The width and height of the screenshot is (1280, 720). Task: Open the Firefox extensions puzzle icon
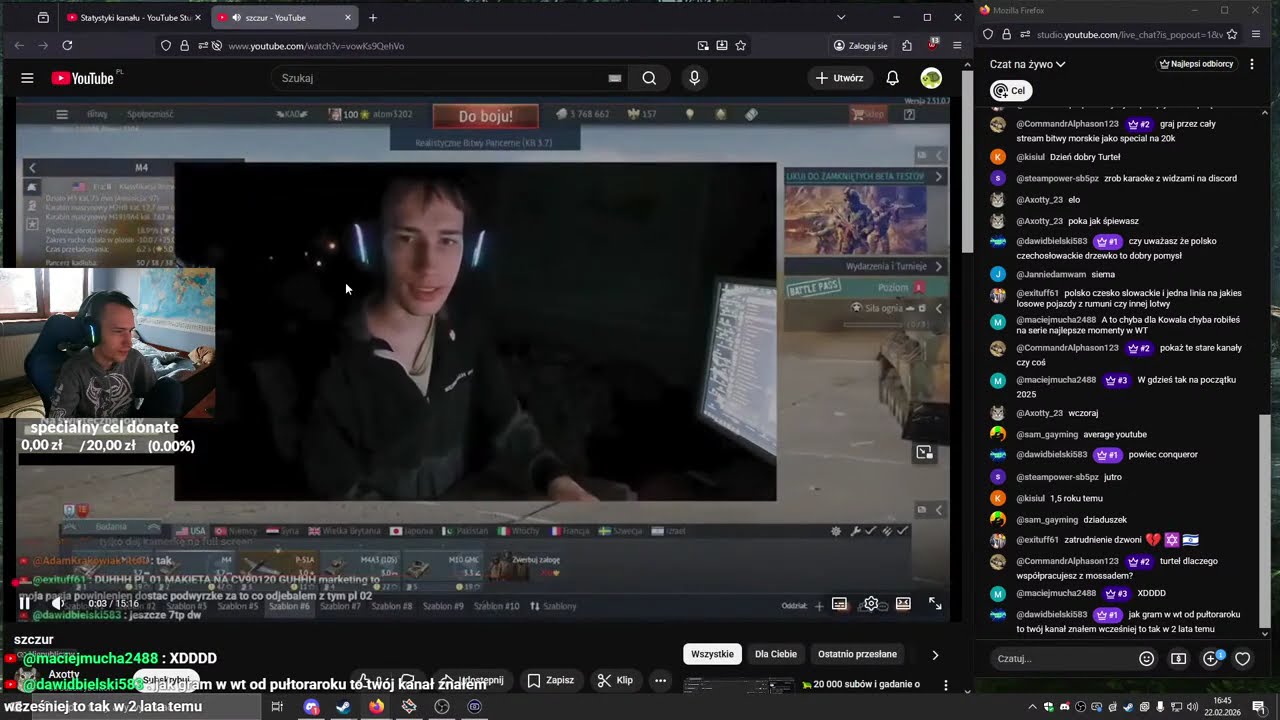pyautogui.click(x=907, y=45)
